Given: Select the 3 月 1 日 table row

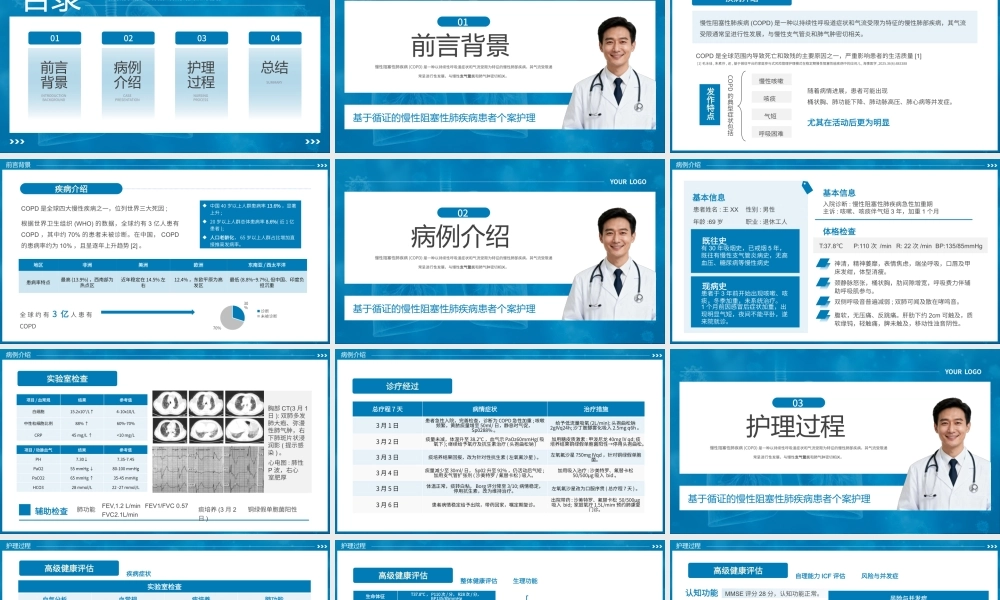Looking at the screenshot, I should pyautogui.click(x=499, y=425).
